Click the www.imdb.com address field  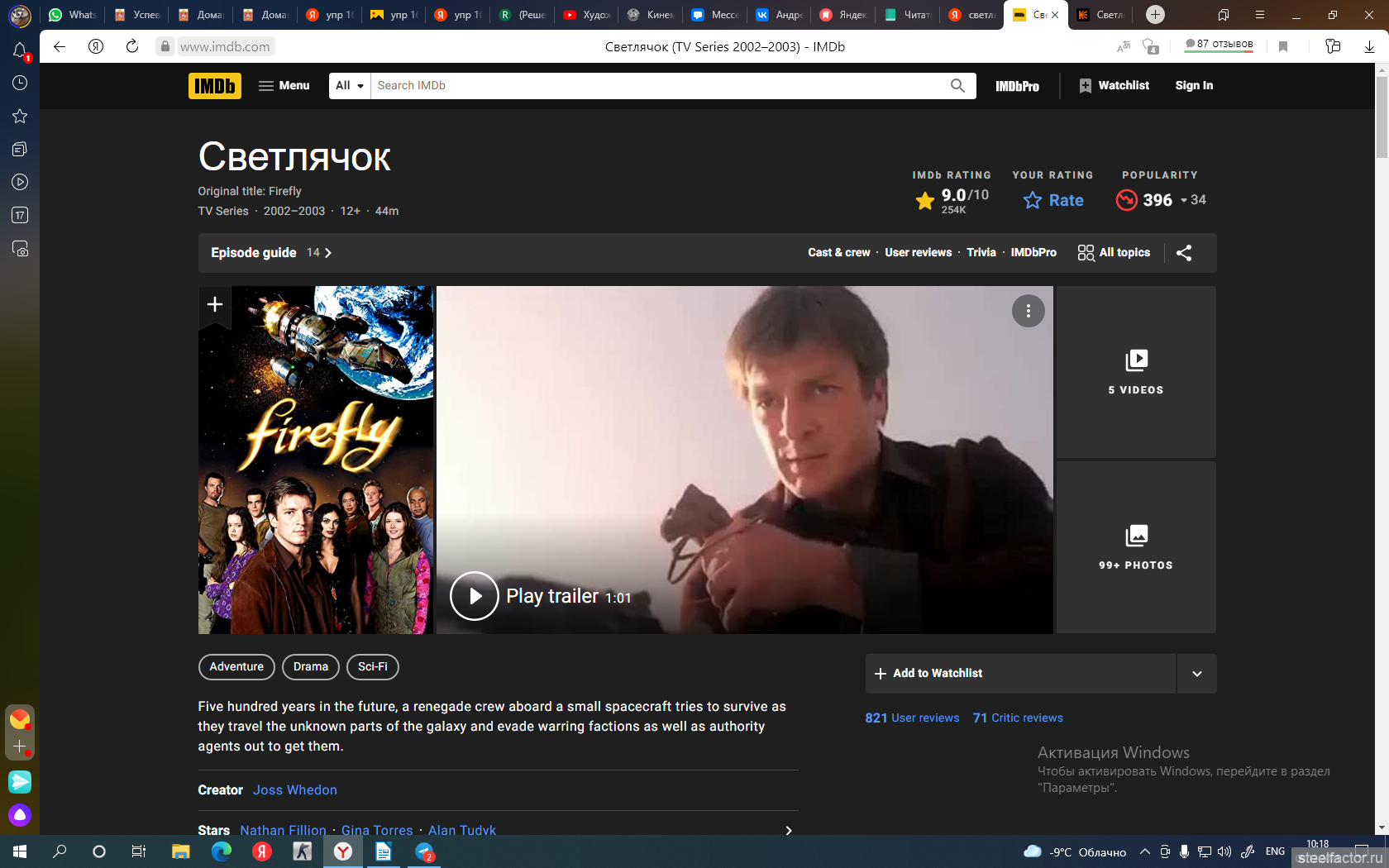[x=225, y=47]
